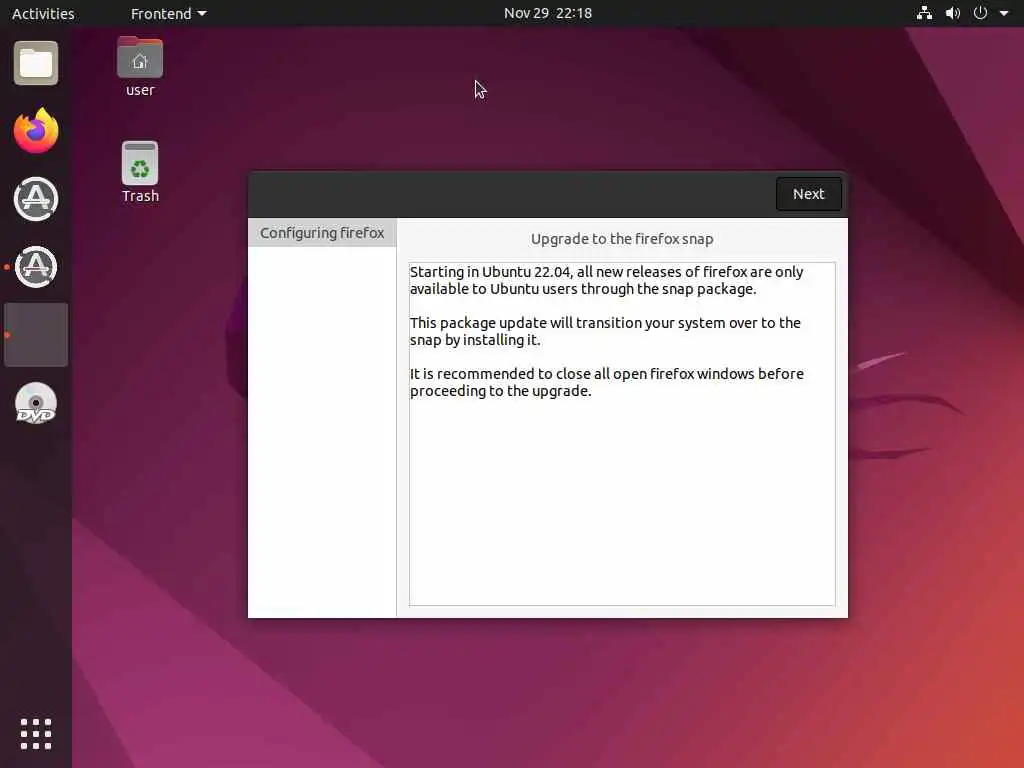Screen dimensions: 1024x768
Task: Open the upper Software Updater dock icon
Action: point(36,199)
